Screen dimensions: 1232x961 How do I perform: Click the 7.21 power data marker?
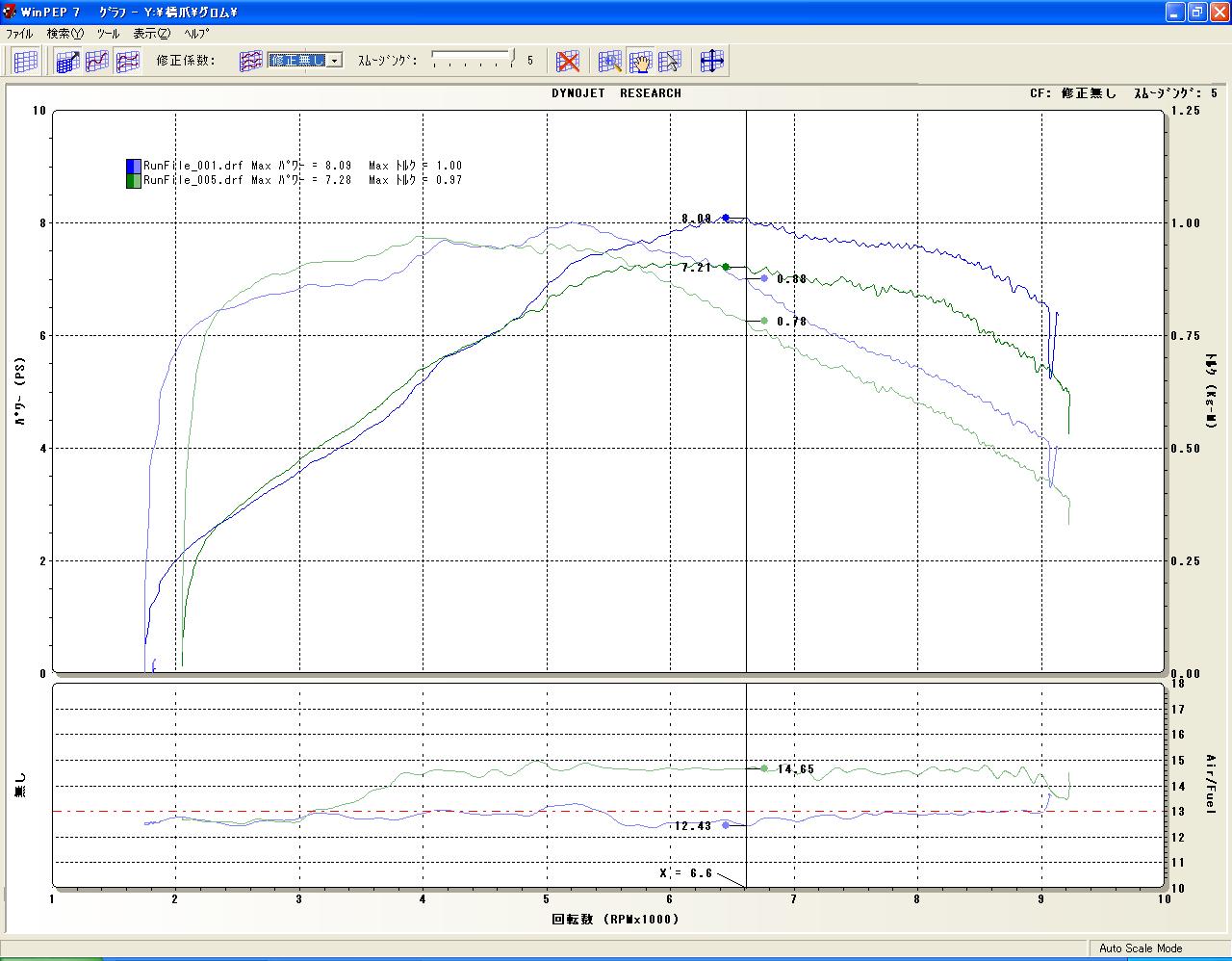point(726,267)
